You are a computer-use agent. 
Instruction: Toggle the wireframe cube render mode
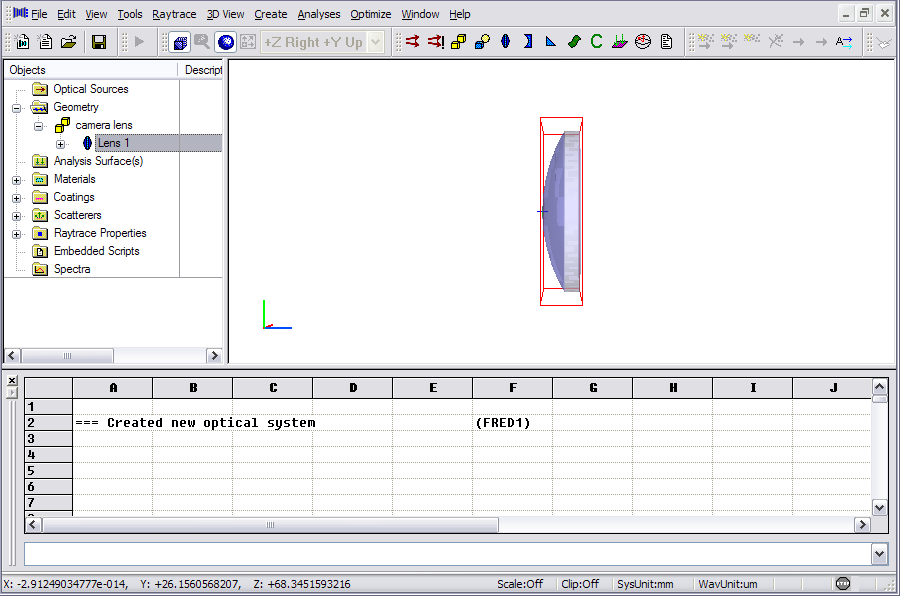180,42
